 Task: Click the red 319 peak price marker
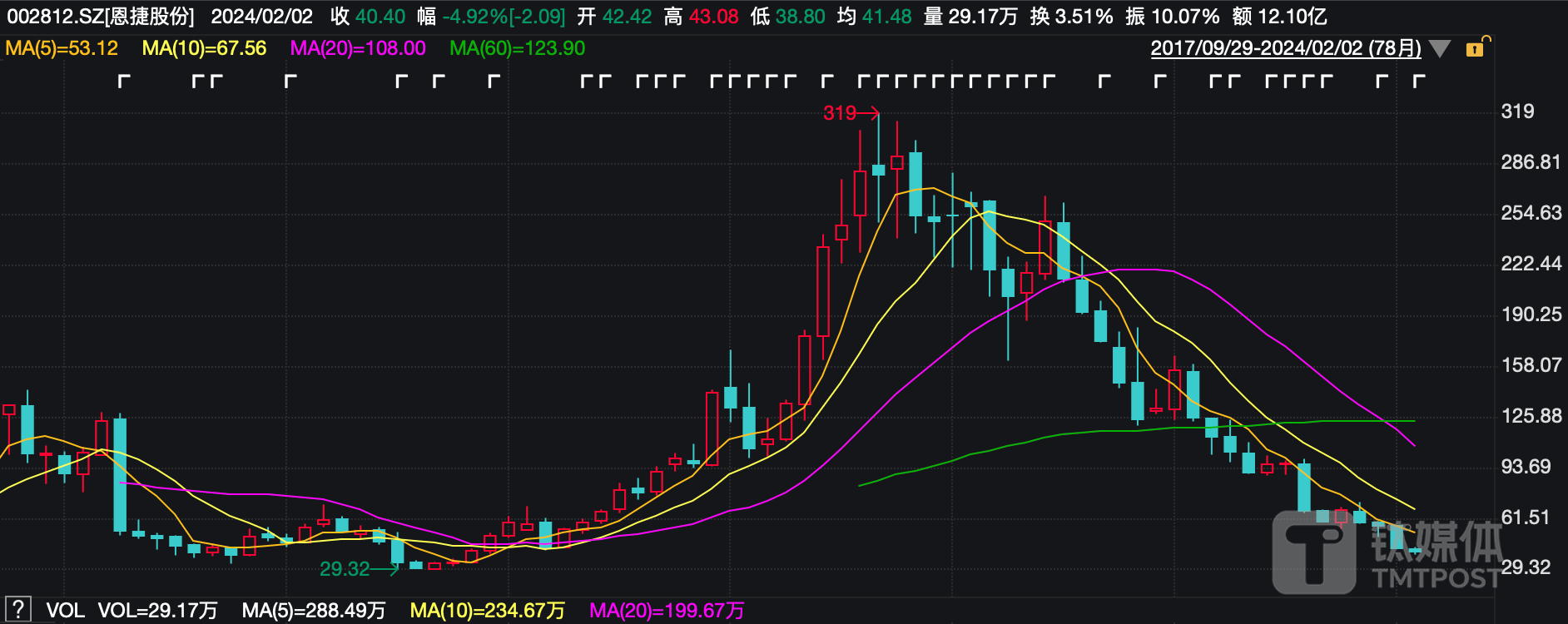(x=840, y=113)
